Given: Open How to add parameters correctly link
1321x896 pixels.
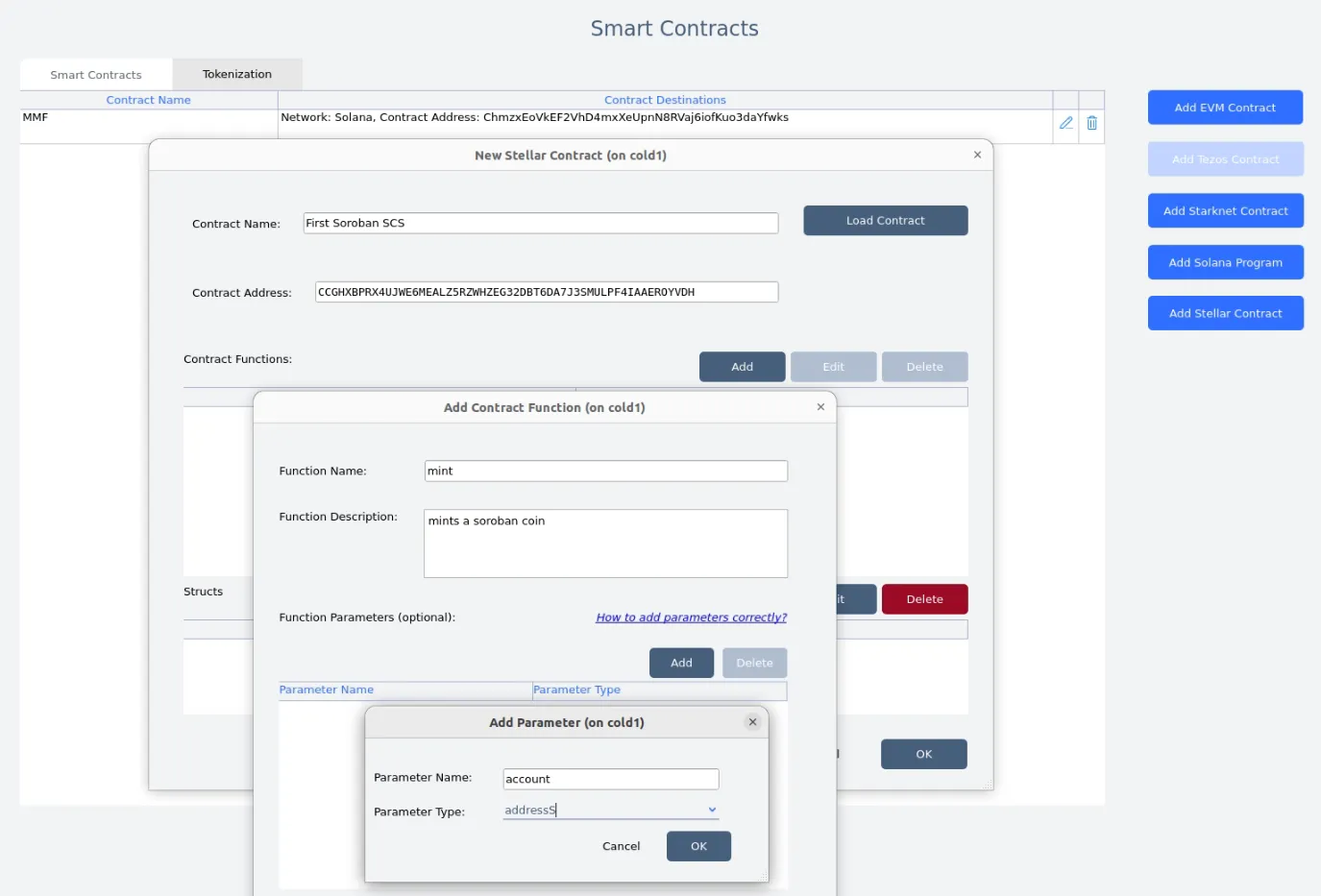Looking at the screenshot, I should 692,618.
